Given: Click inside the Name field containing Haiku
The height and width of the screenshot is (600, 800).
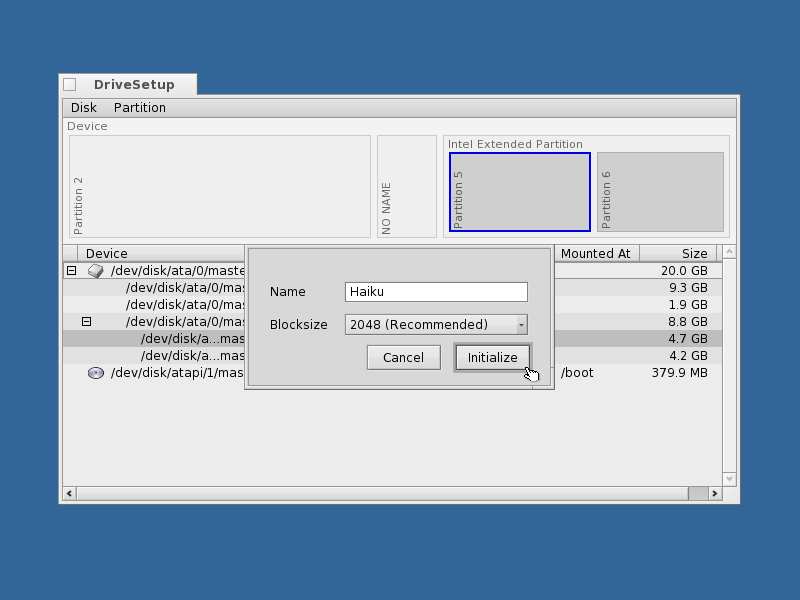Looking at the screenshot, I should (435, 291).
